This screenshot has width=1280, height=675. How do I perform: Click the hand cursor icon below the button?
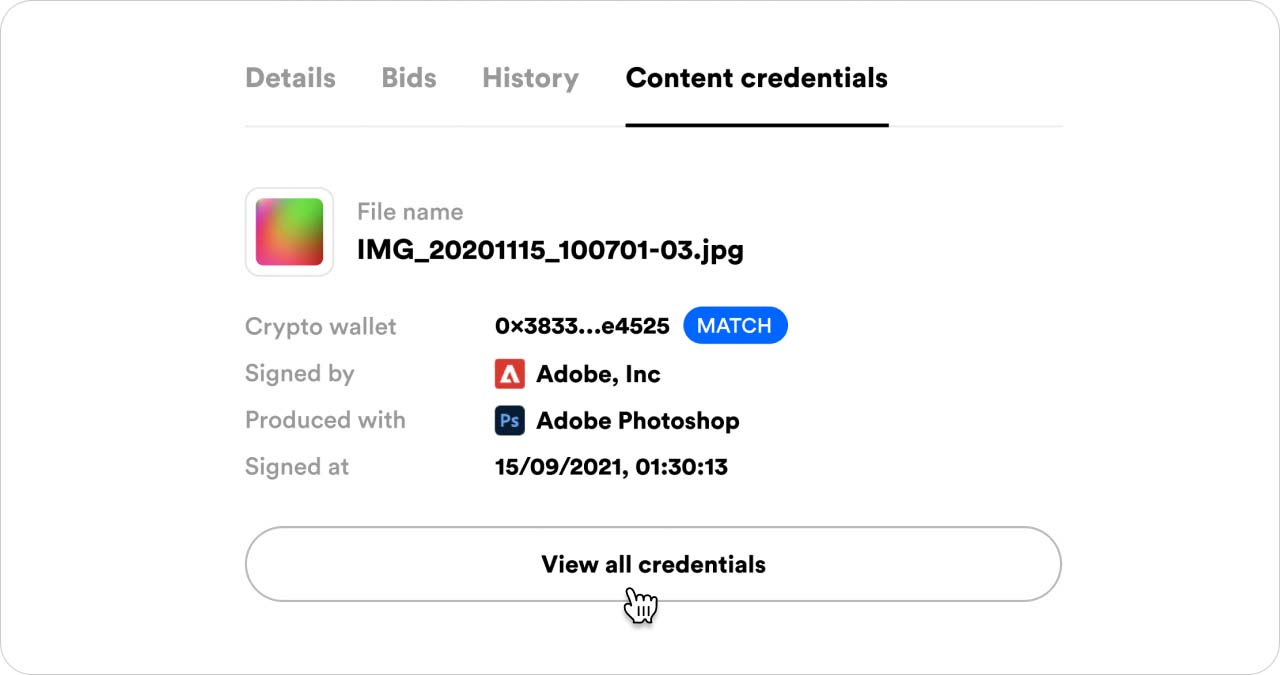[x=641, y=605]
